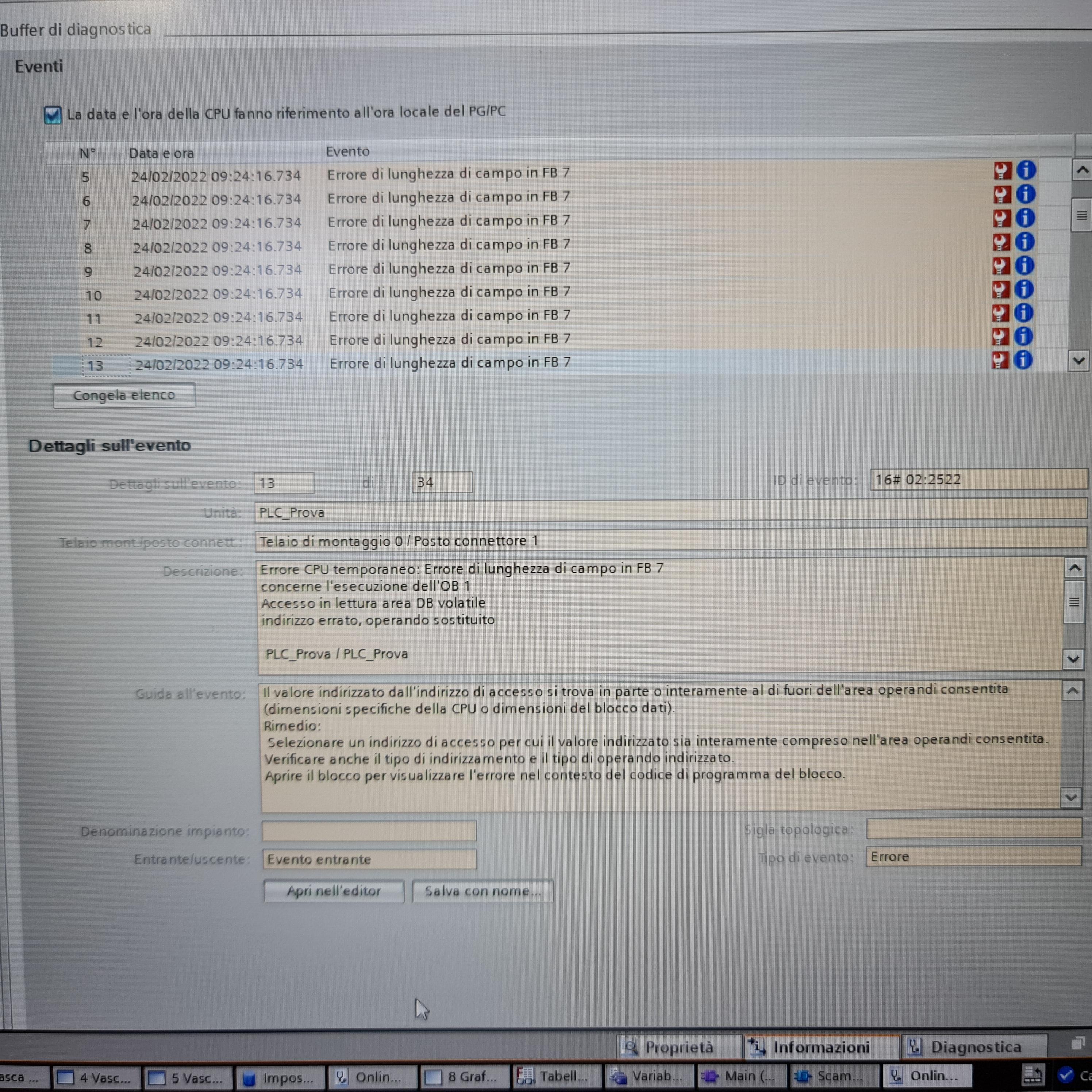The image size is (1092, 1092).
Task: Open the 'Onlin...' tab next to 'Scam...'
Action: click(927, 1075)
